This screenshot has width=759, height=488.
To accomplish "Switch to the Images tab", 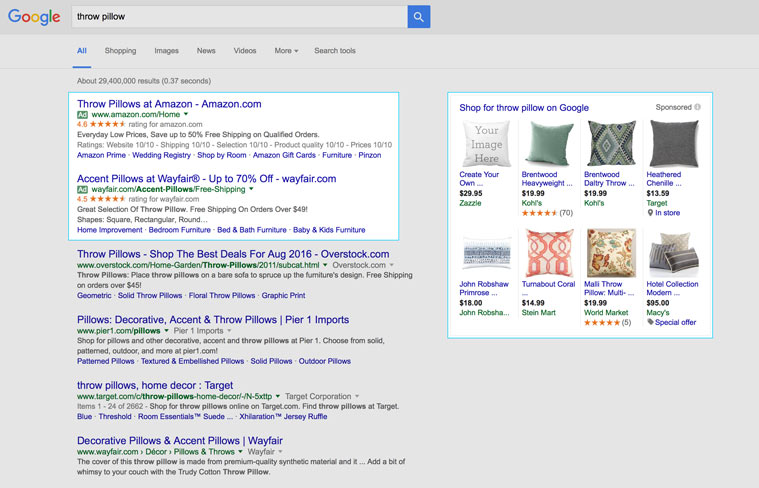I will pyautogui.click(x=167, y=50).
